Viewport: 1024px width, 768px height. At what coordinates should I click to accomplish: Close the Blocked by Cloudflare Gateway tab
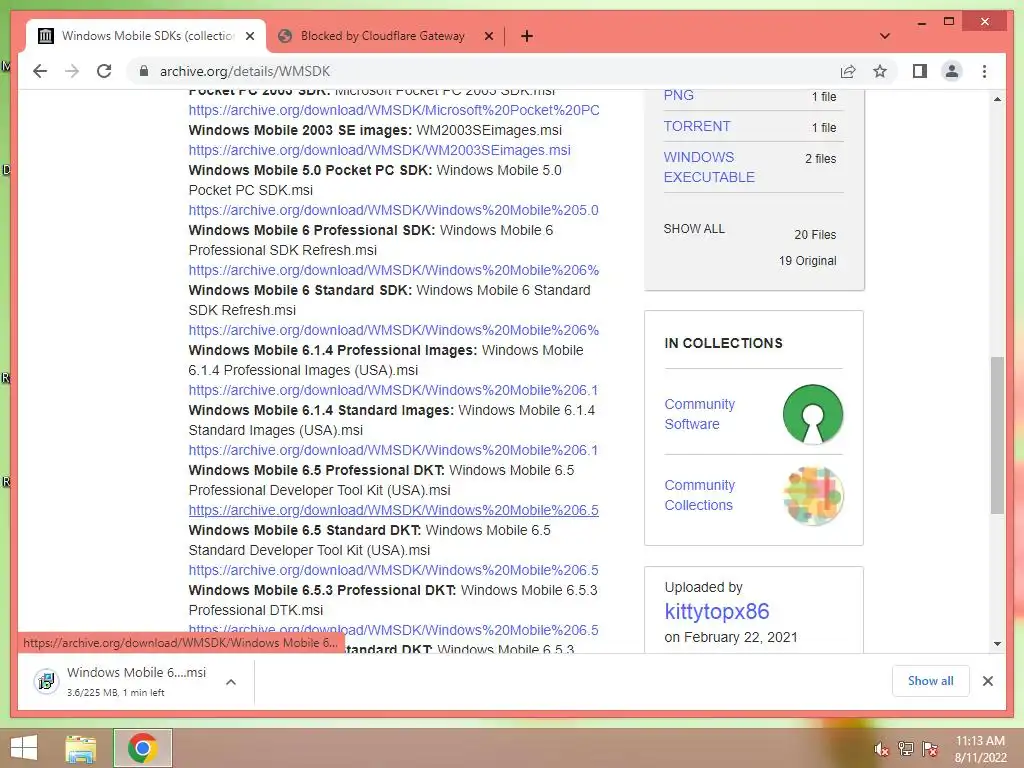pos(488,36)
